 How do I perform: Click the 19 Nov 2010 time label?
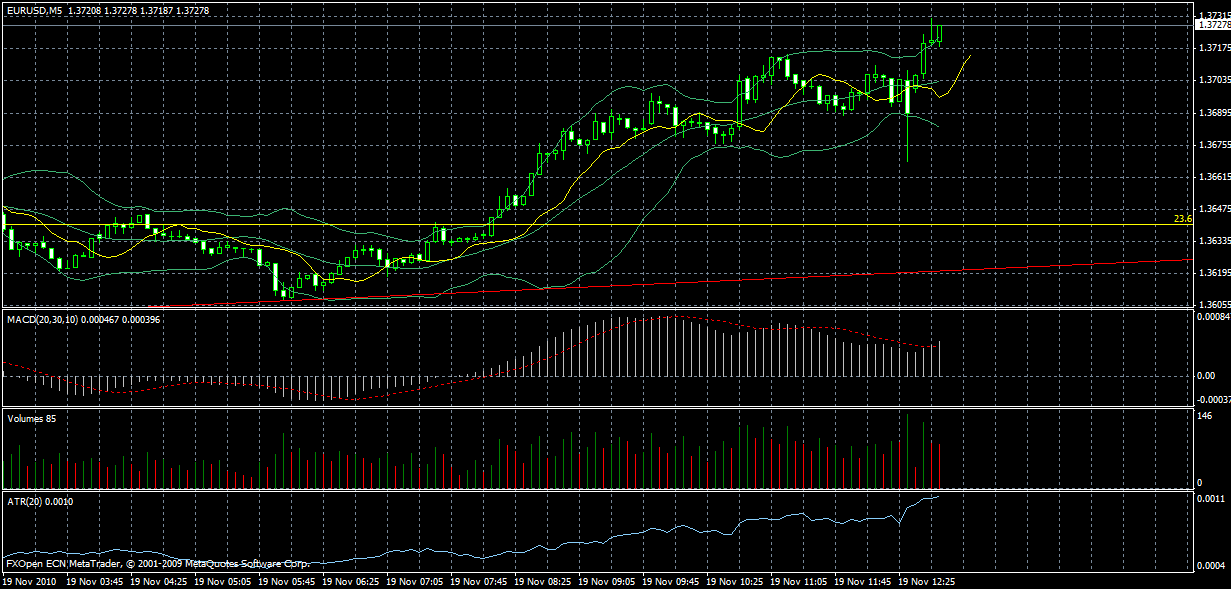tap(28, 580)
